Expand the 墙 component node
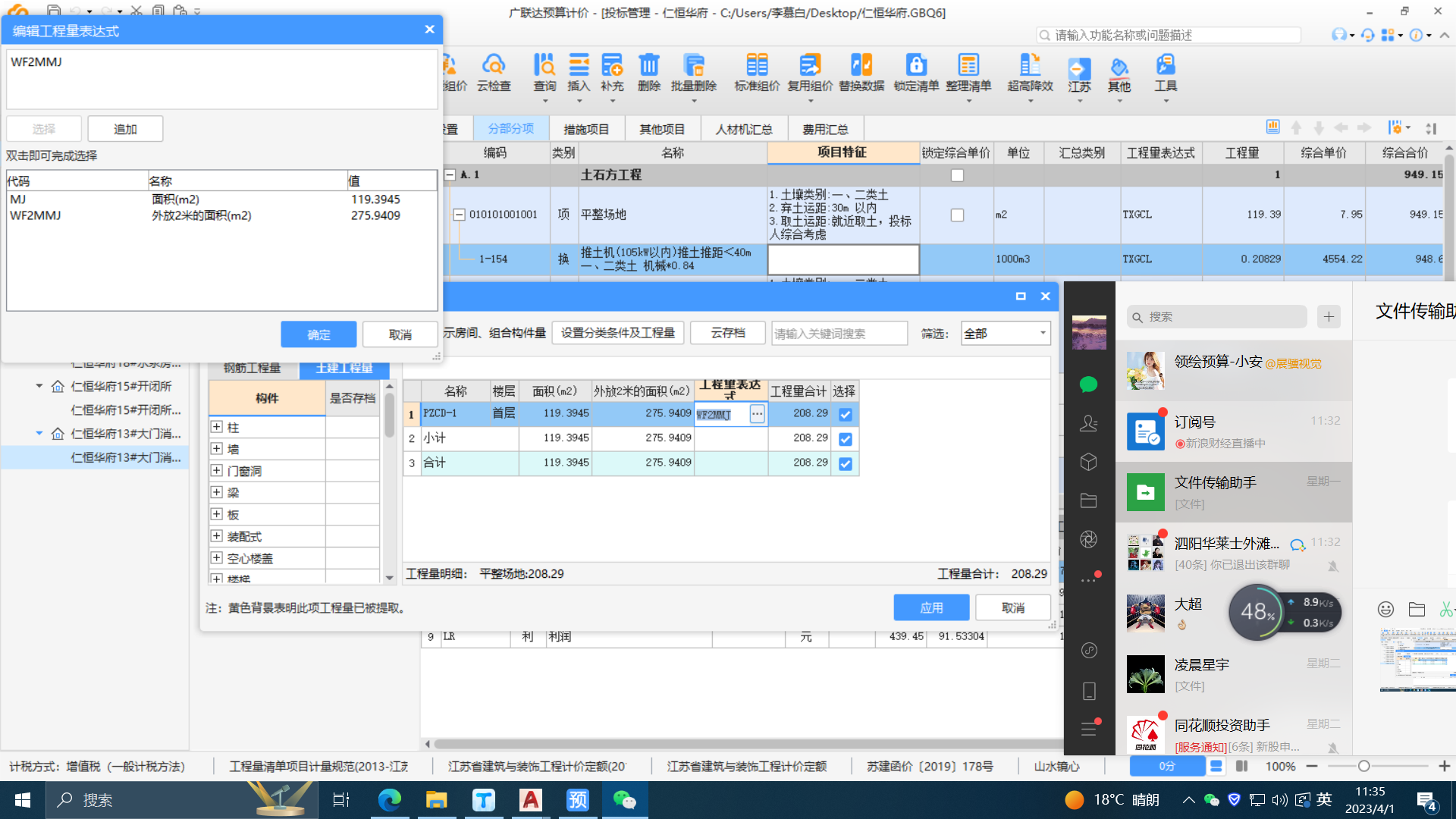This screenshot has height=819, width=1456. point(217,449)
